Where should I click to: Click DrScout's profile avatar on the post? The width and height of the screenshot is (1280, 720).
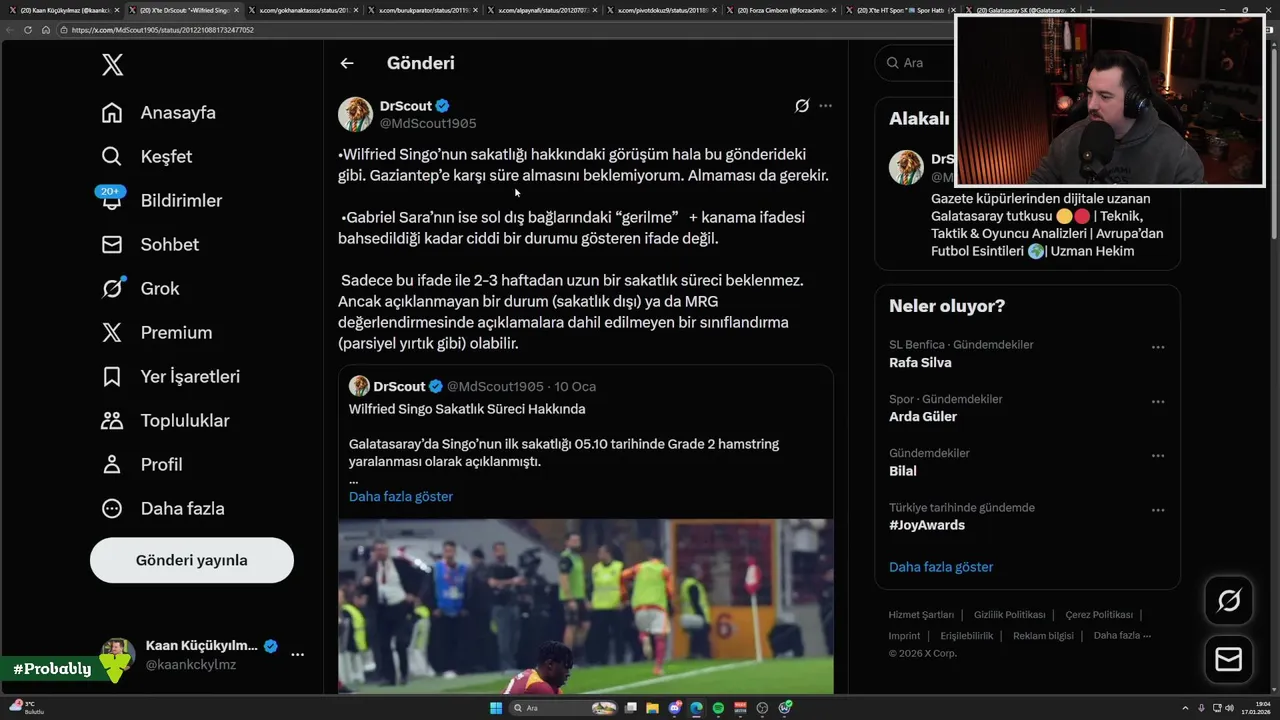[355, 114]
